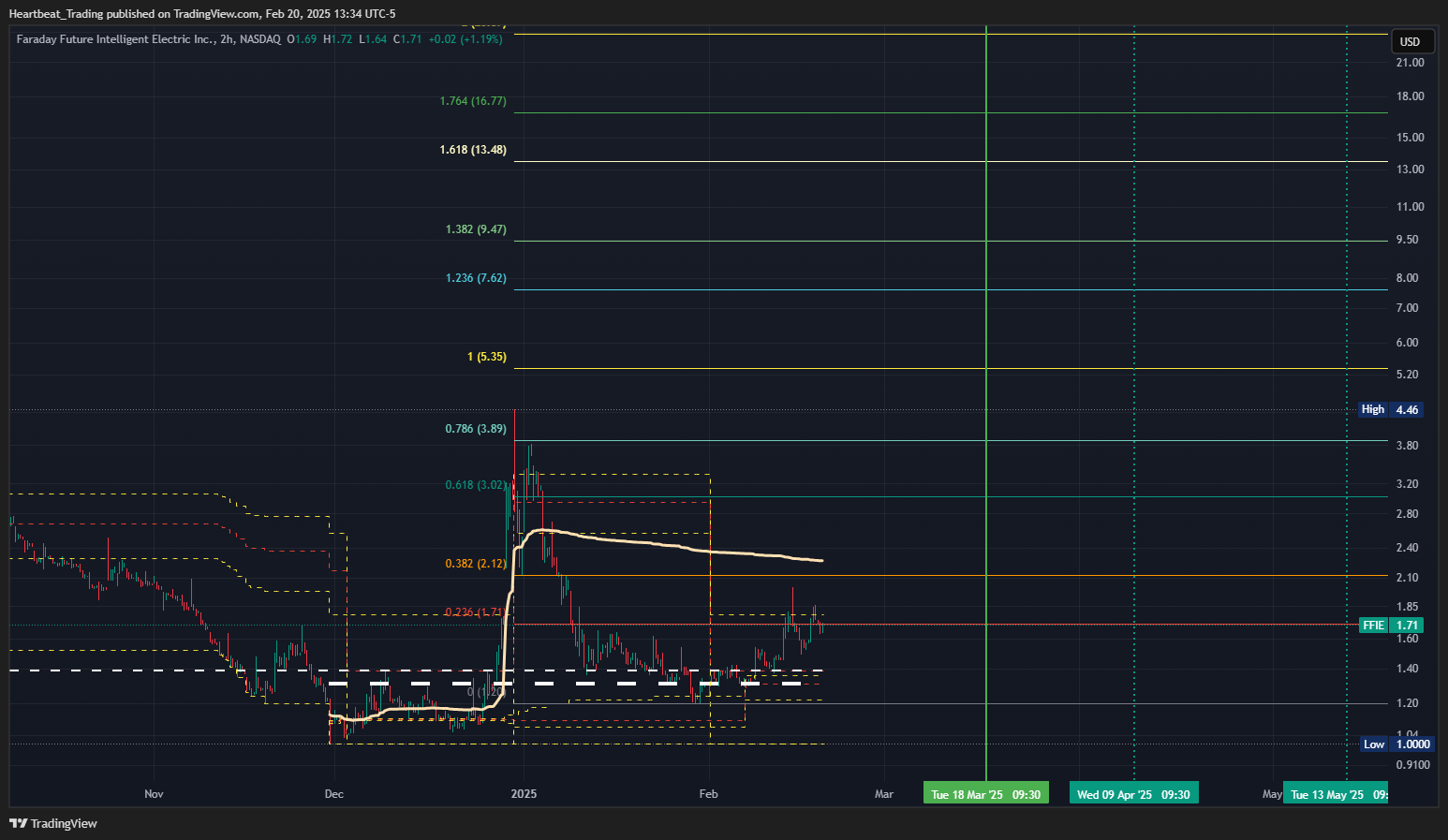Screen dimensions: 1448x840
Task: Click the Nov label on time axis
Action: (x=154, y=794)
